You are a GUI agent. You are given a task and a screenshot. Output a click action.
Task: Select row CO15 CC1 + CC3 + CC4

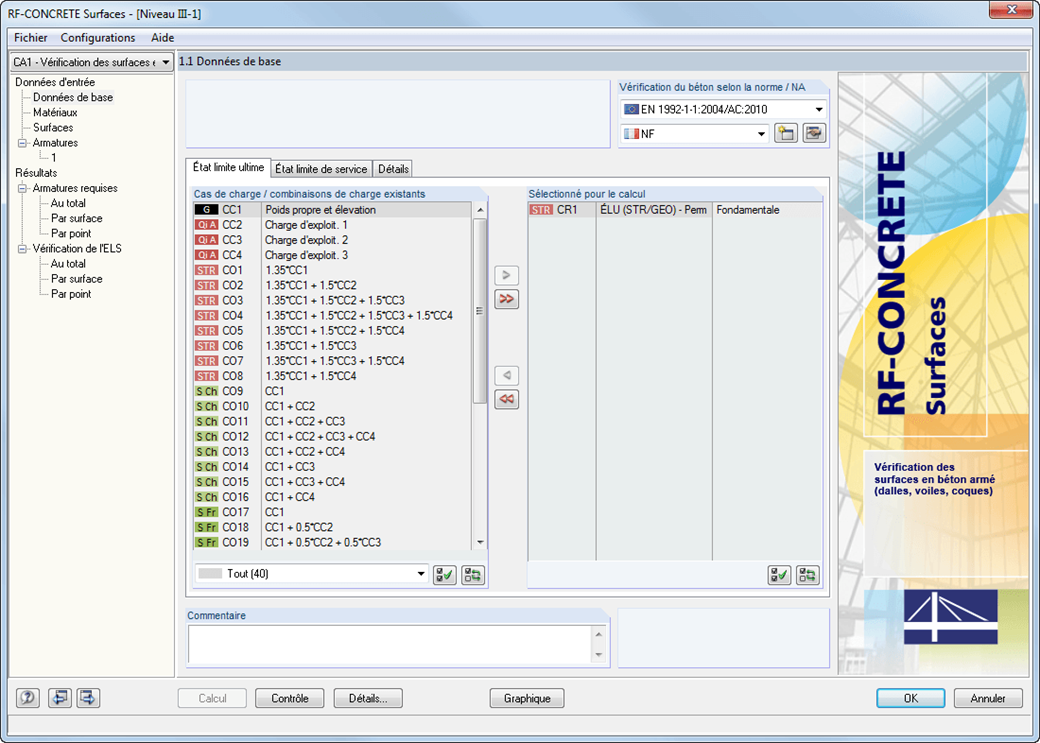pyautogui.click(x=332, y=482)
